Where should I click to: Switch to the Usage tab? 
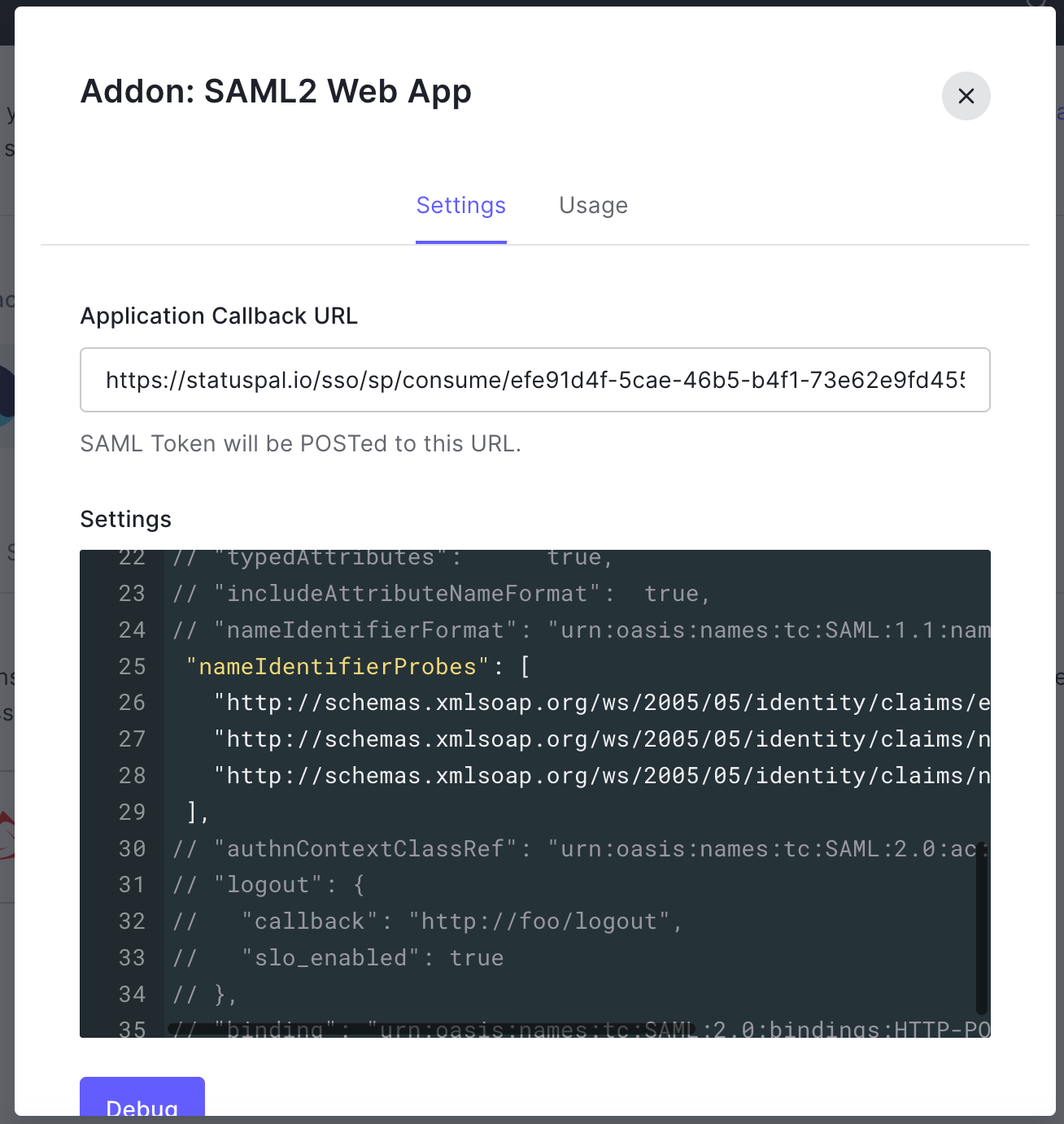point(593,206)
